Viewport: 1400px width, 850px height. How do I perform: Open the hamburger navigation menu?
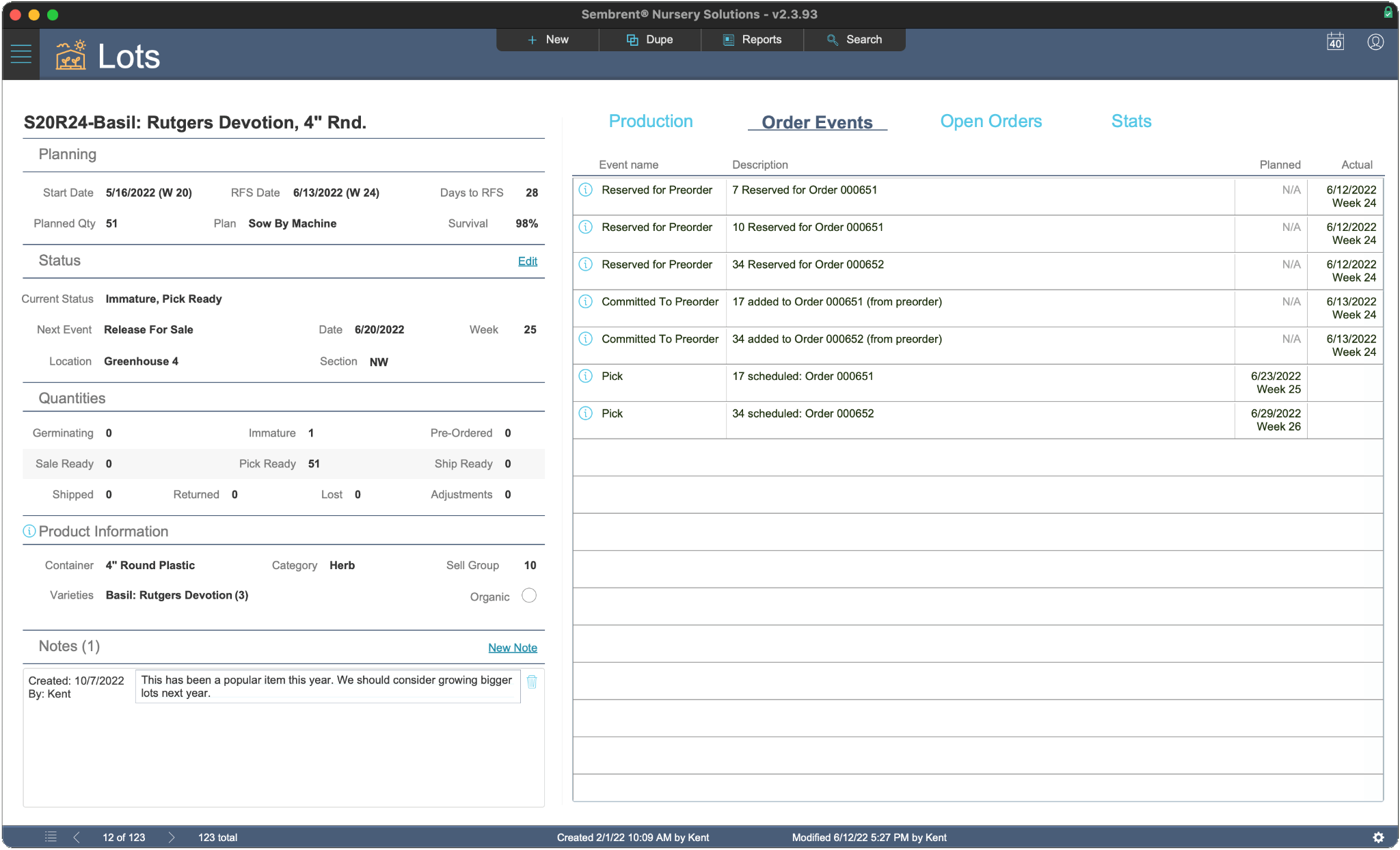21,55
